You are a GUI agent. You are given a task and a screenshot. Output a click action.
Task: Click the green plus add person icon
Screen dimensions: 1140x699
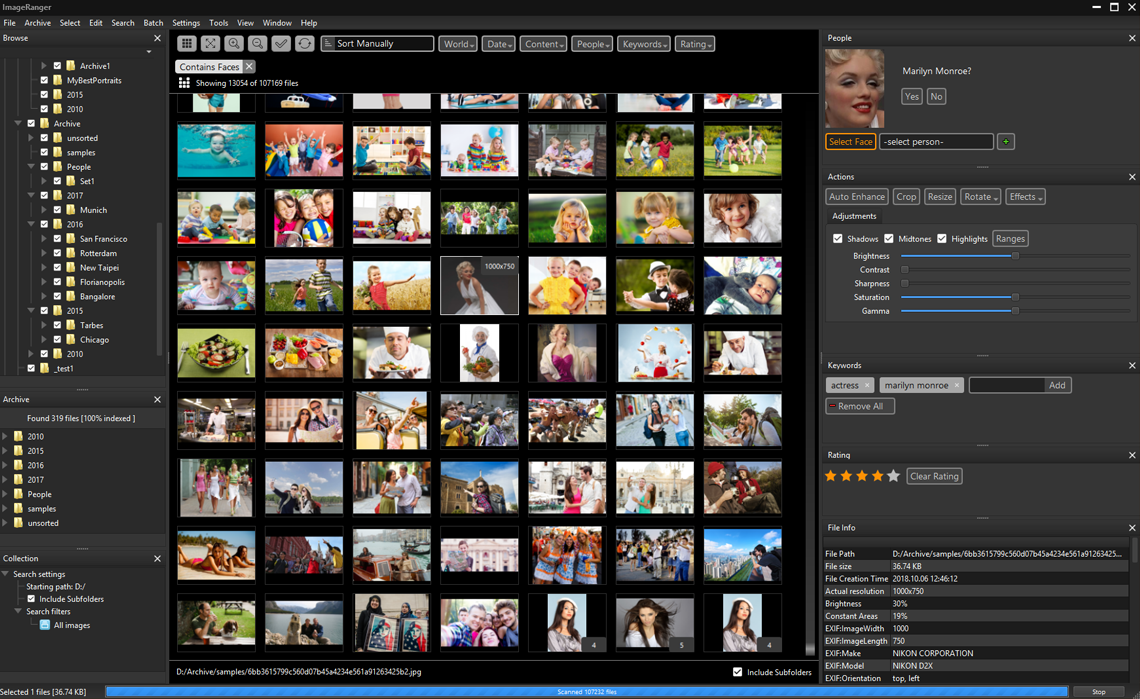(x=1006, y=142)
